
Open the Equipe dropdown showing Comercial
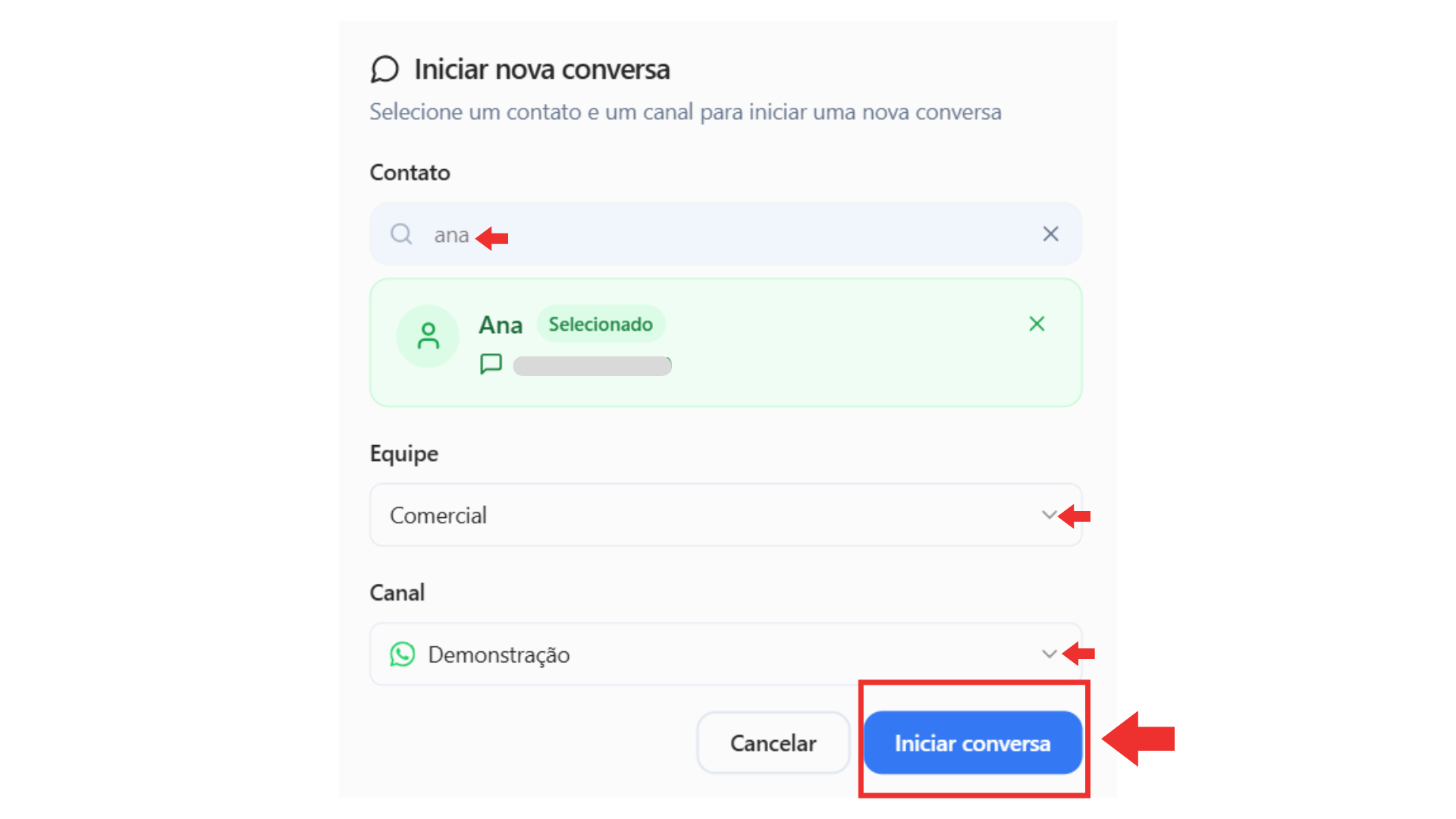pyautogui.click(x=726, y=514)
